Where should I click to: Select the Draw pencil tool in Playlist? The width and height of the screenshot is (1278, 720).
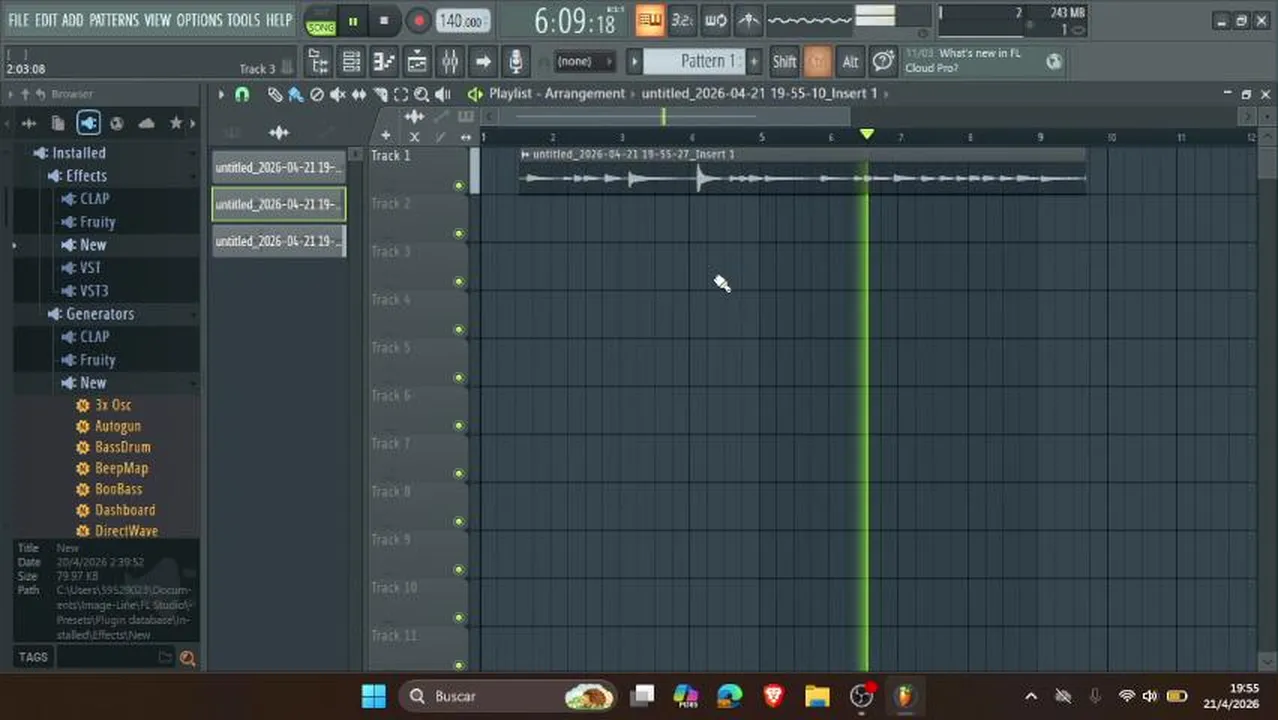point(274,94)
